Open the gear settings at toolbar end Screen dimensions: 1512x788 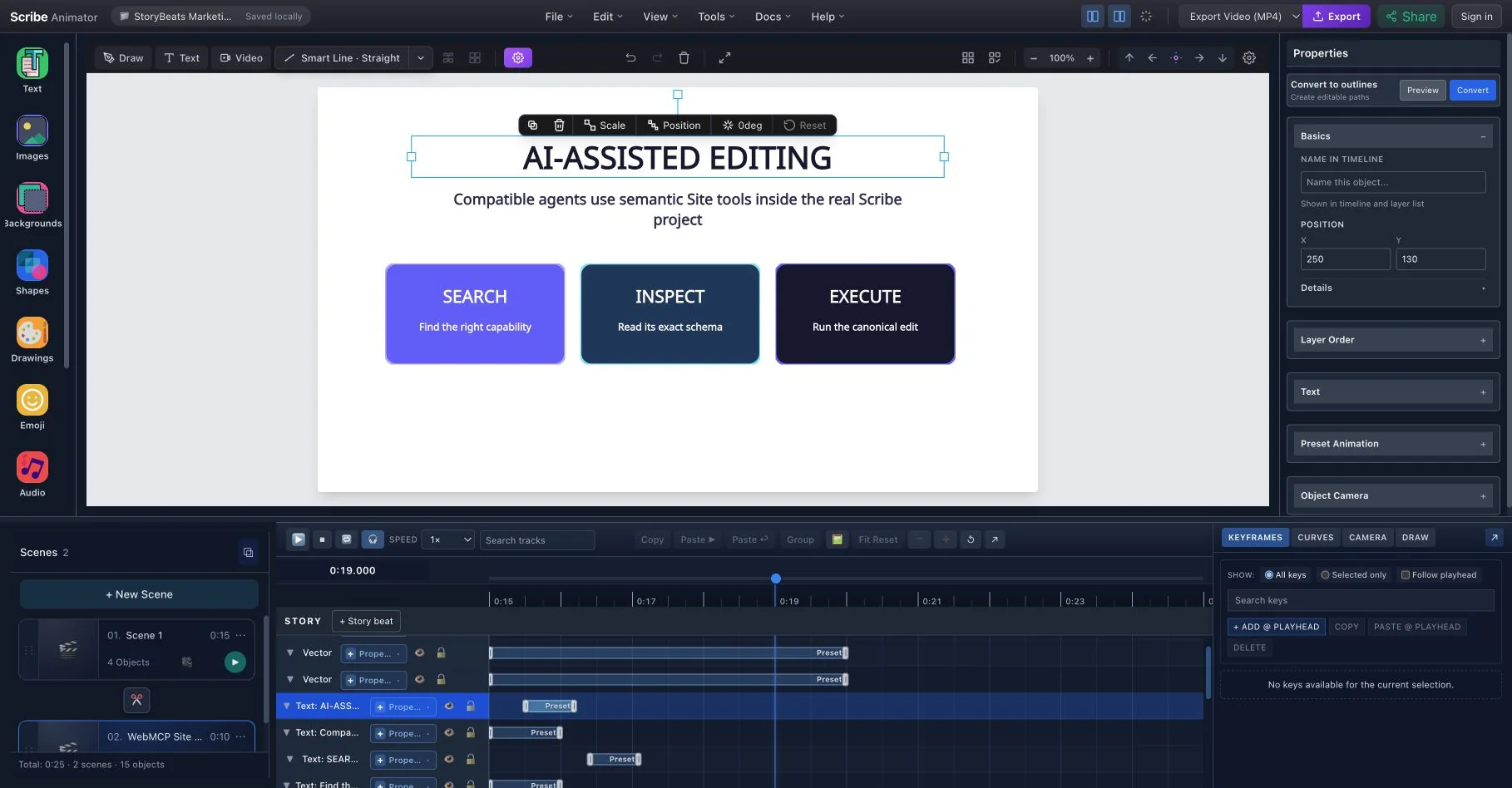coord(1249,57)
